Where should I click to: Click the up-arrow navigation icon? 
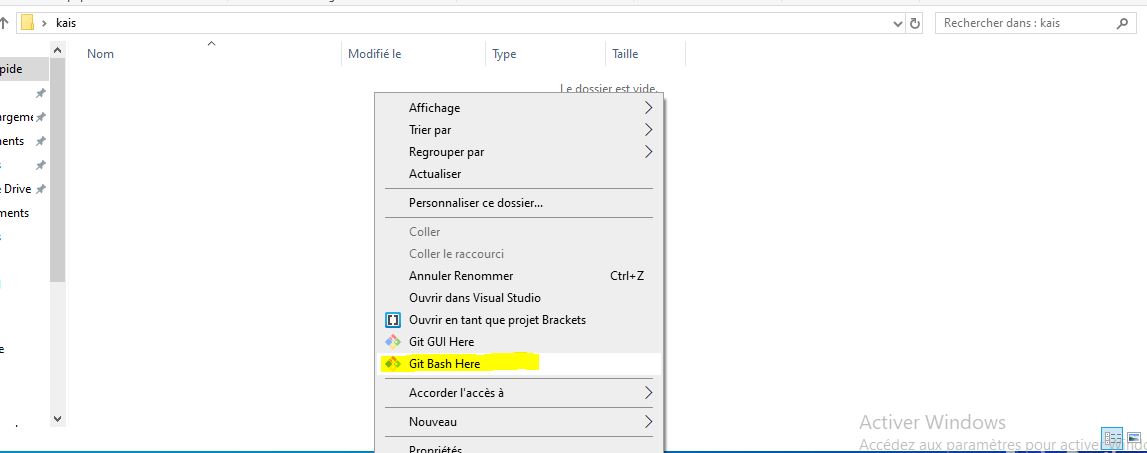pyautogui.click(x=4, y=23)
